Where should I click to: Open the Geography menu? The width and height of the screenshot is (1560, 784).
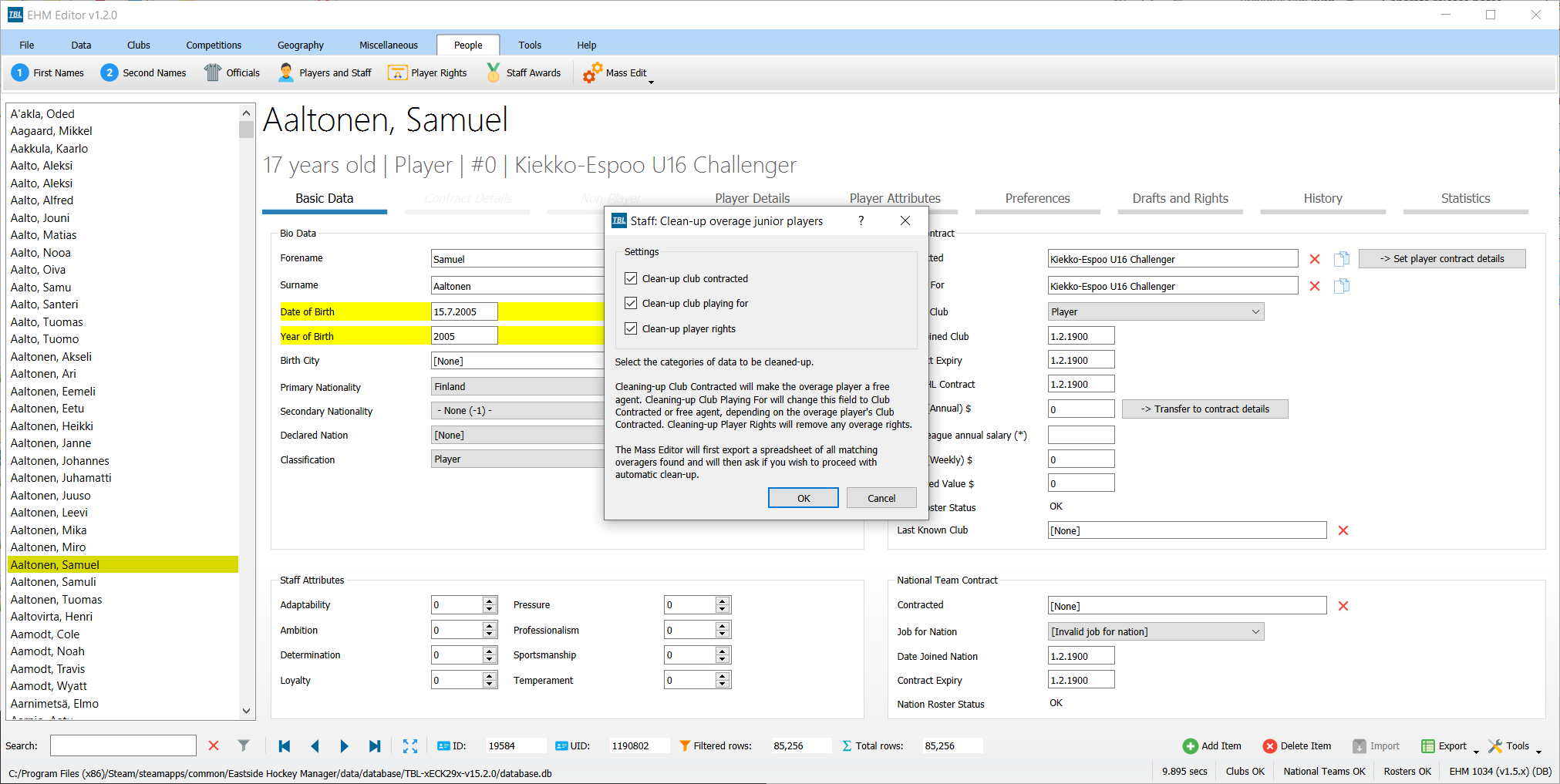click(300, 45)
